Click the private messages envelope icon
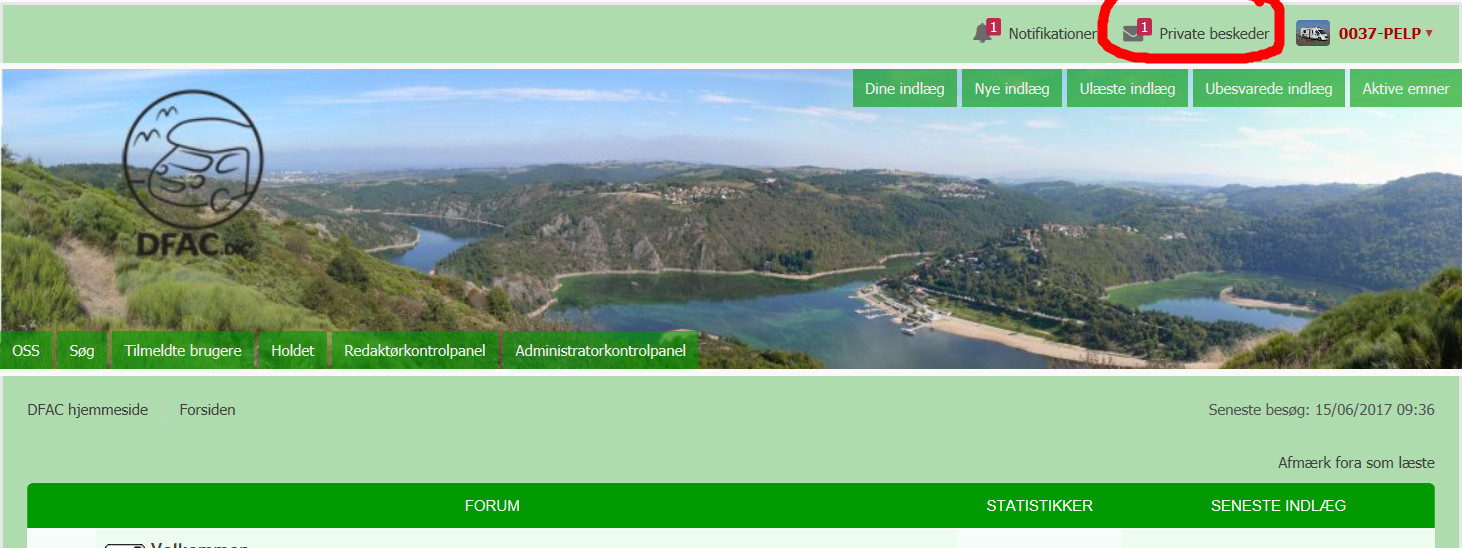Image resolution: width=1462 pixels, height=548 pixels. pyautogui.click(x=1132, y=34)
